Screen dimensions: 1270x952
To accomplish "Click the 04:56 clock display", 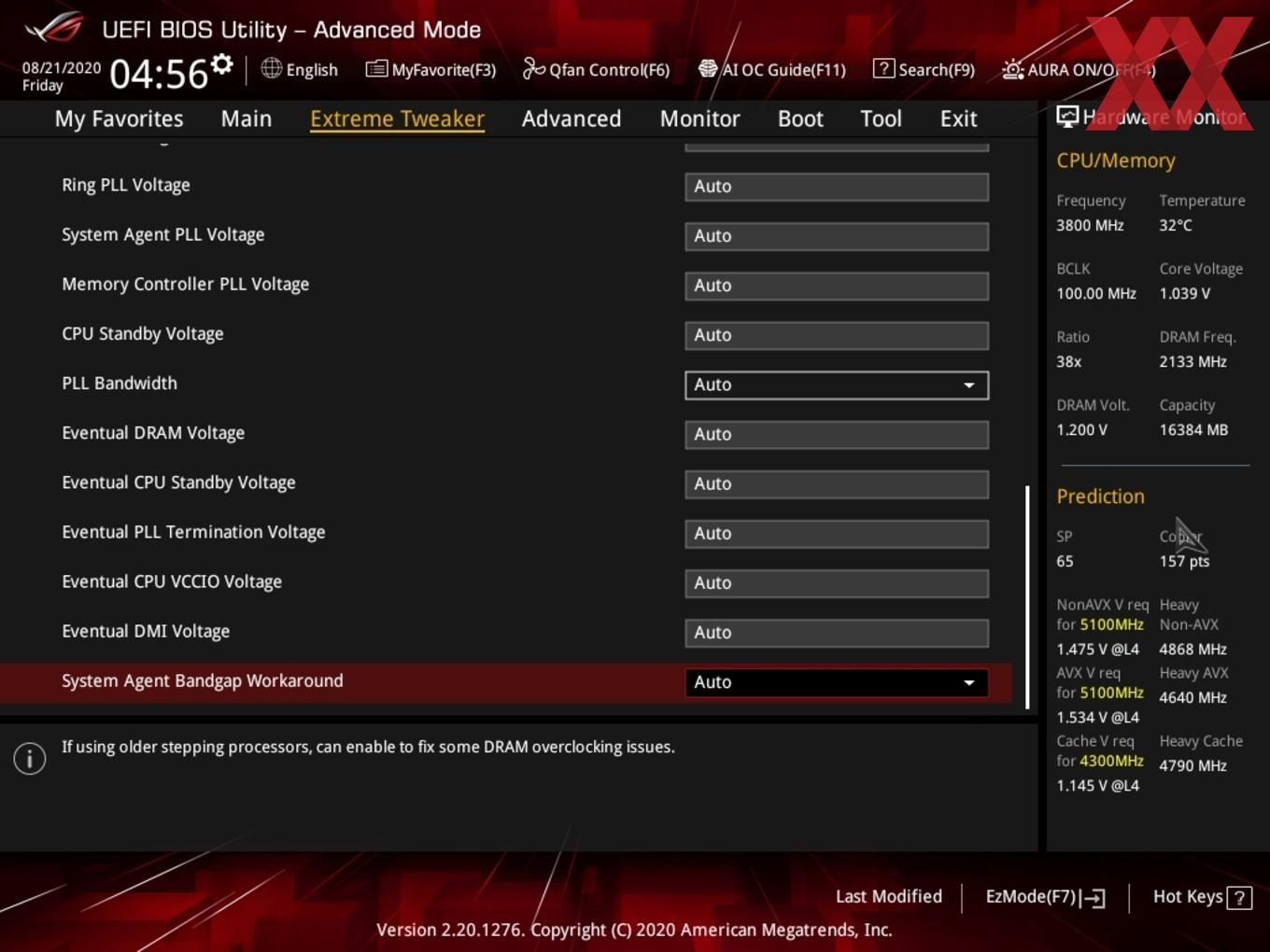I will point(159,74).
